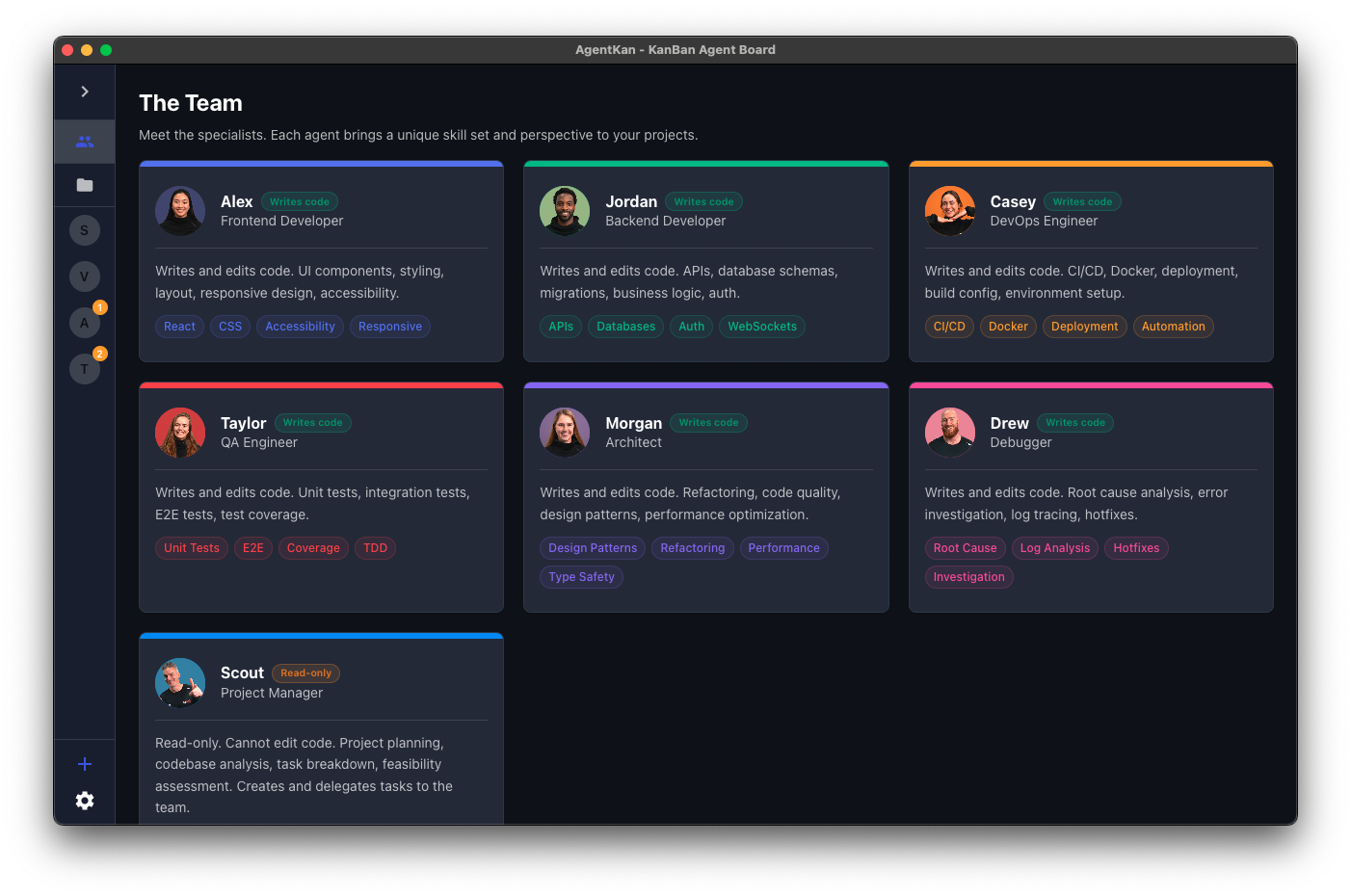This screenshot has height=896, width=1351.
Task: Click the React tag on Alex's card
Action: 179,326
